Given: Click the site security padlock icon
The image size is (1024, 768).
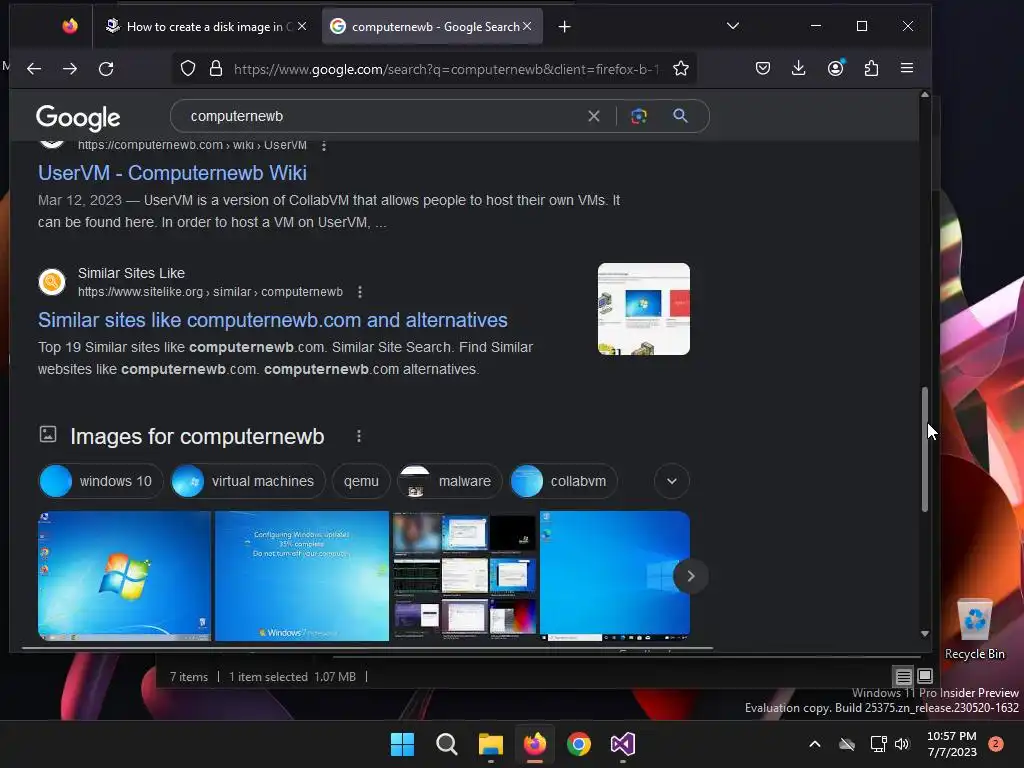Looking at the screenshot, I should (216, 69).
